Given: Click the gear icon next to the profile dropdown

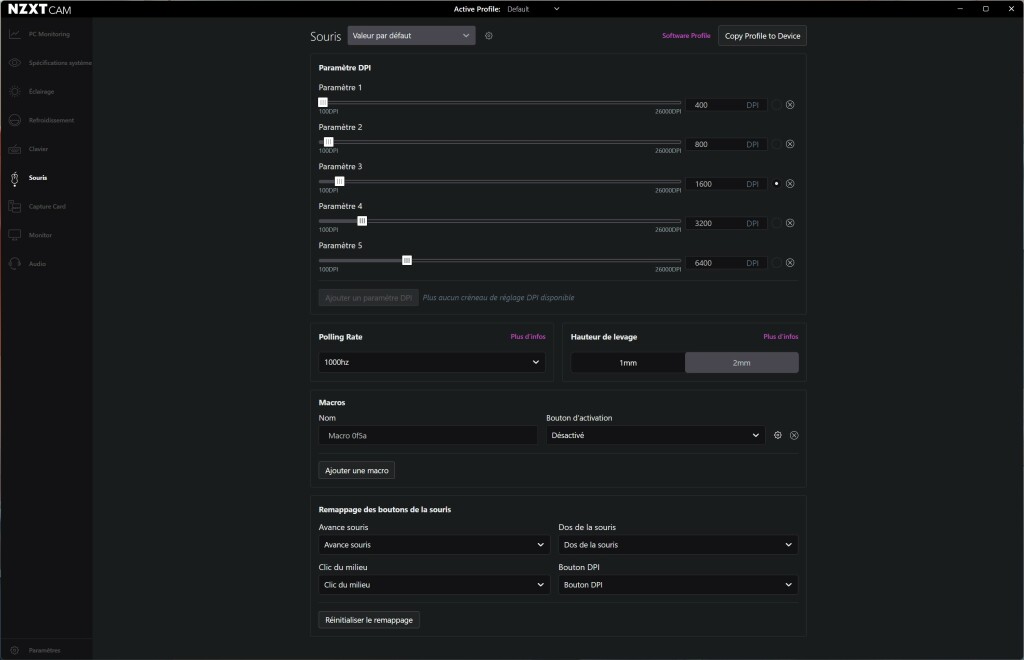Looking at the screenshot, I should coord(488,35).
